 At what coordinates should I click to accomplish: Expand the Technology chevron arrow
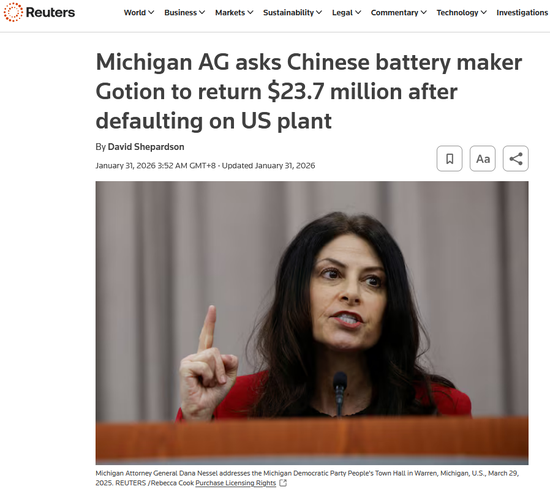tap(484, 12)
